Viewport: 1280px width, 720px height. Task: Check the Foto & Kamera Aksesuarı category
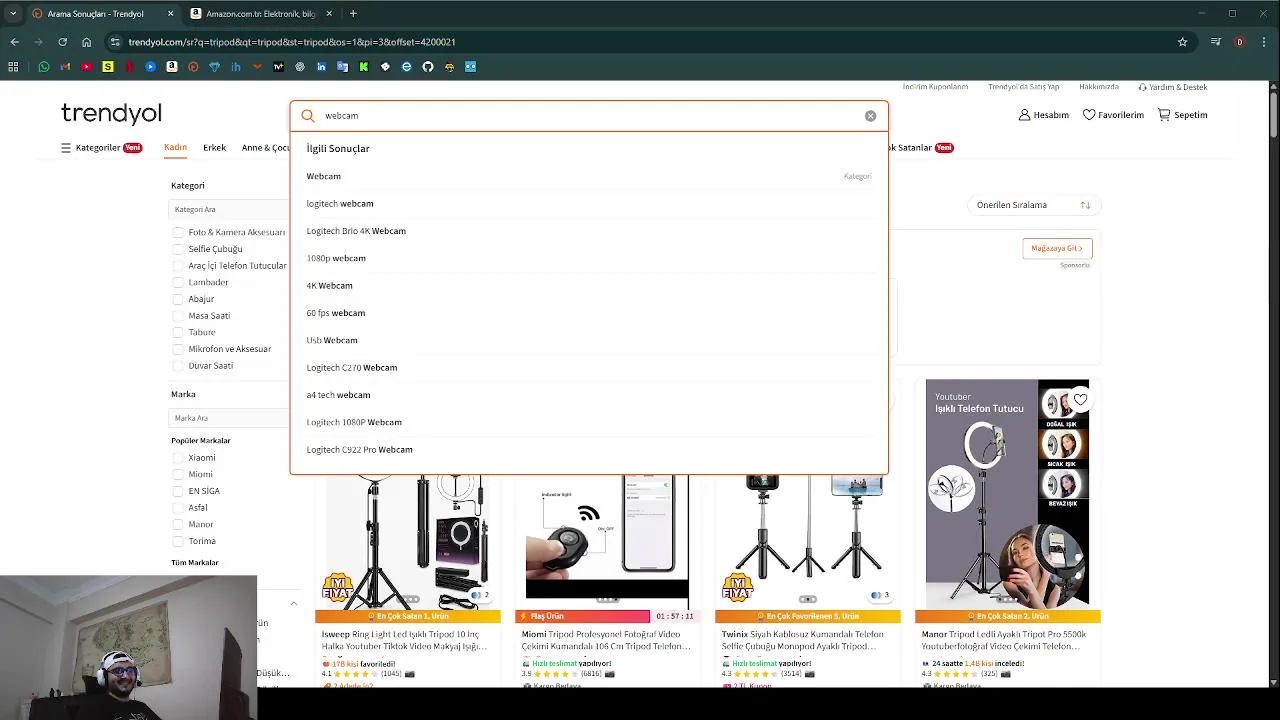(178, 232)
